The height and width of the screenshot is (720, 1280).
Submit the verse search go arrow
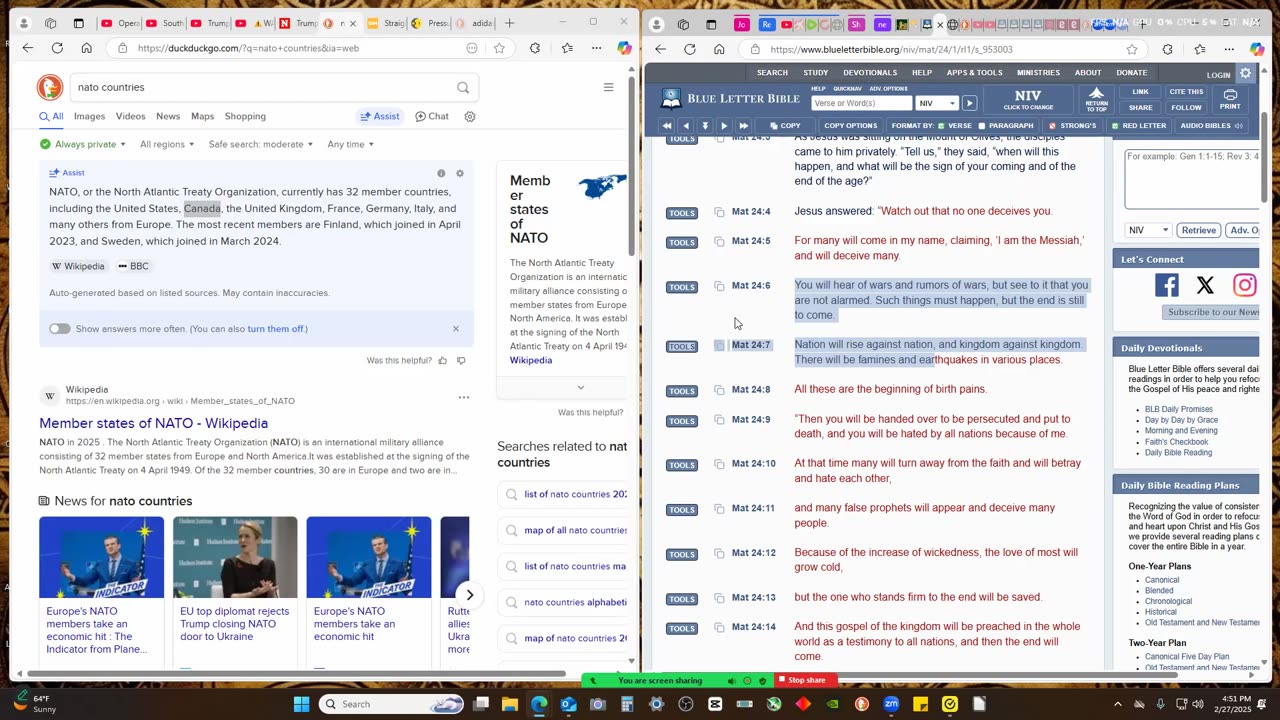pos(969,103)
